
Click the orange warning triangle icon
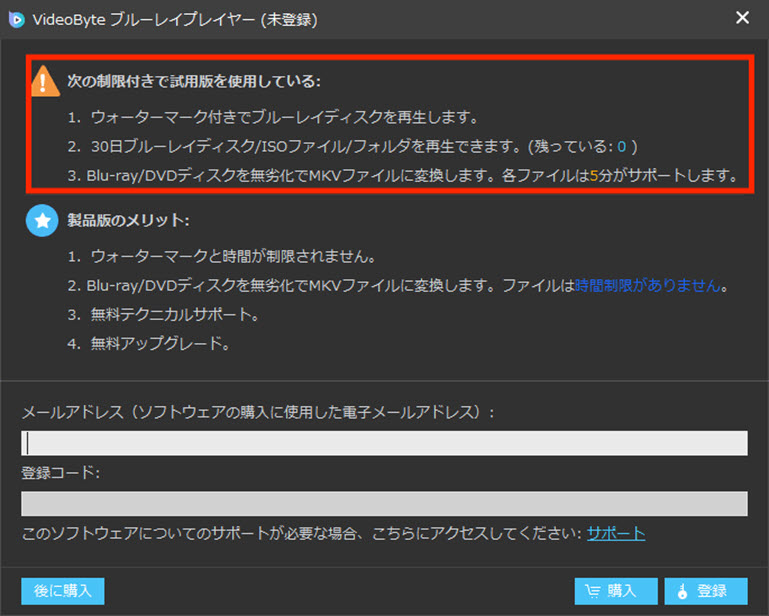point(44,81)
